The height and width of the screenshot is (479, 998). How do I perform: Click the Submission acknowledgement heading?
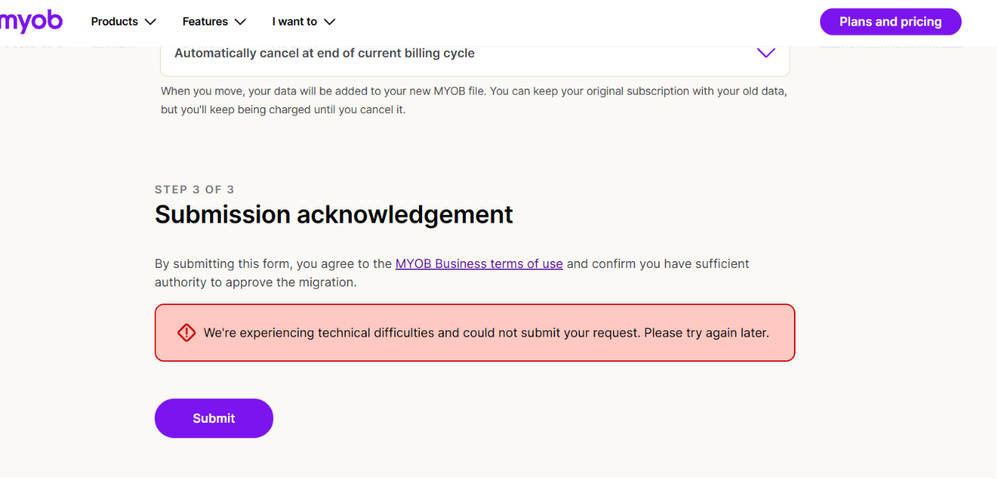(x=334, y=215)
